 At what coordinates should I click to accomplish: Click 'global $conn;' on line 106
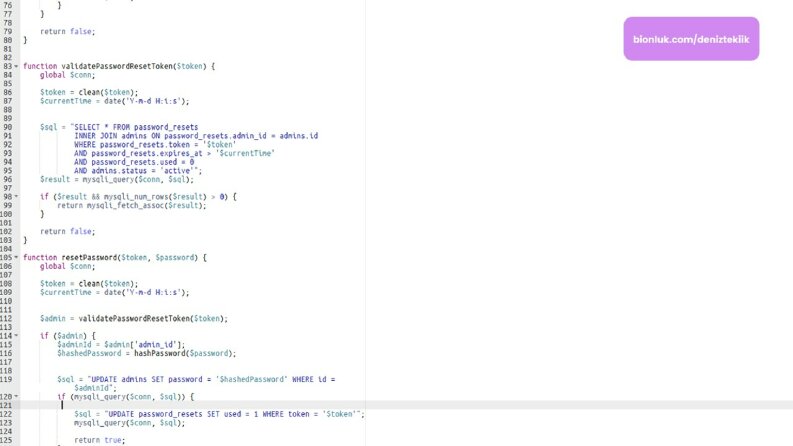point(67,266)
